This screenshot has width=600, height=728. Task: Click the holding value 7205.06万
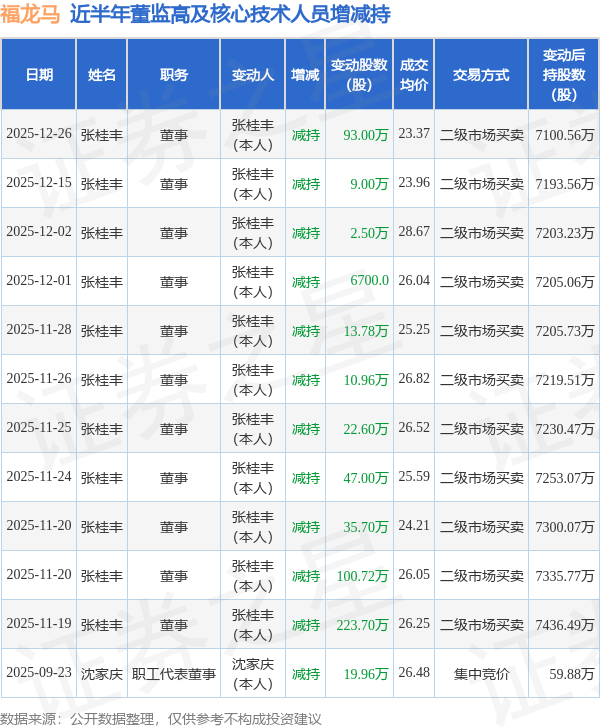click(564, 282)
